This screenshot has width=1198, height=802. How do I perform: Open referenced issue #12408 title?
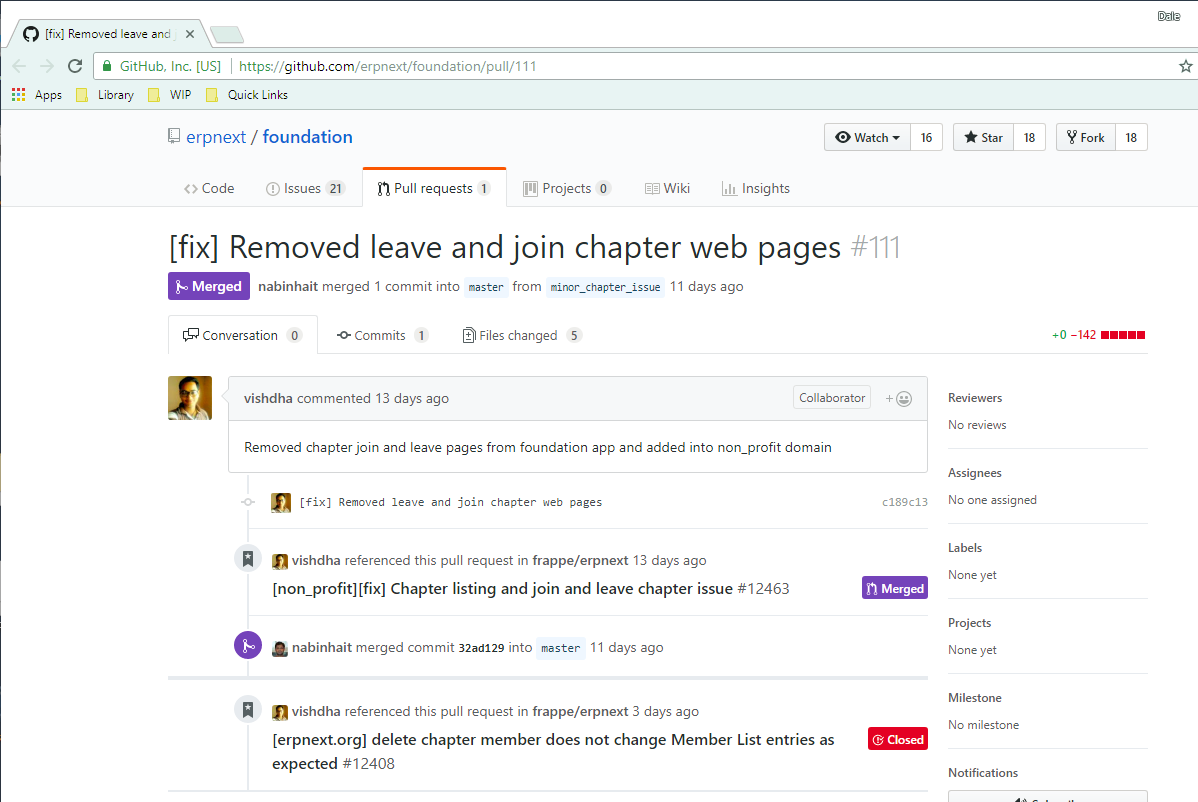[x=553, y=752]
